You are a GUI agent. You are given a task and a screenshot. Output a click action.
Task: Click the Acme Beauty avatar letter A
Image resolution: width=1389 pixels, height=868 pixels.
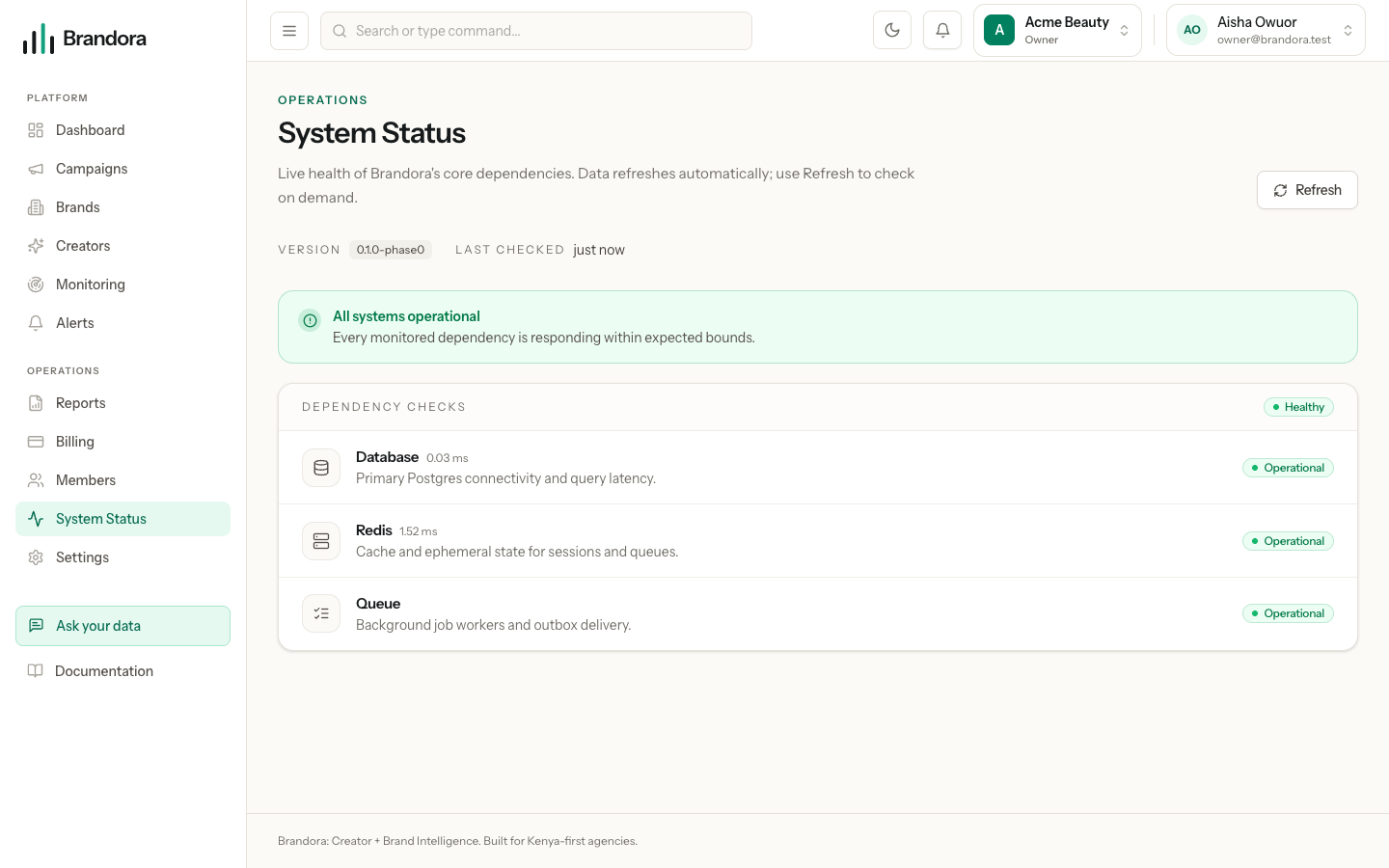999,31
